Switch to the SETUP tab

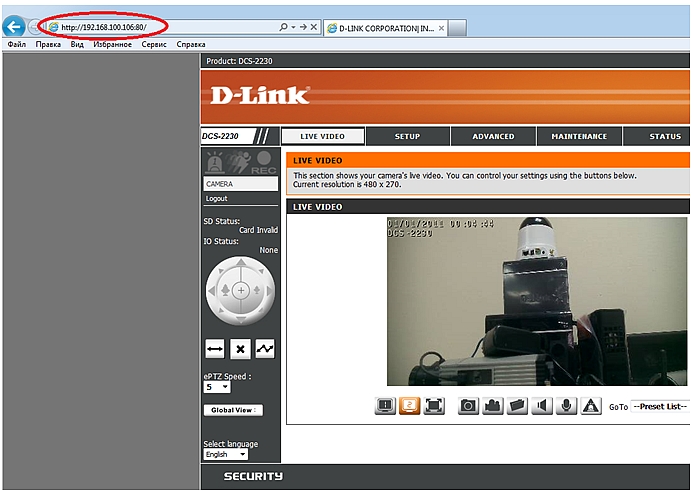(407, 137)
